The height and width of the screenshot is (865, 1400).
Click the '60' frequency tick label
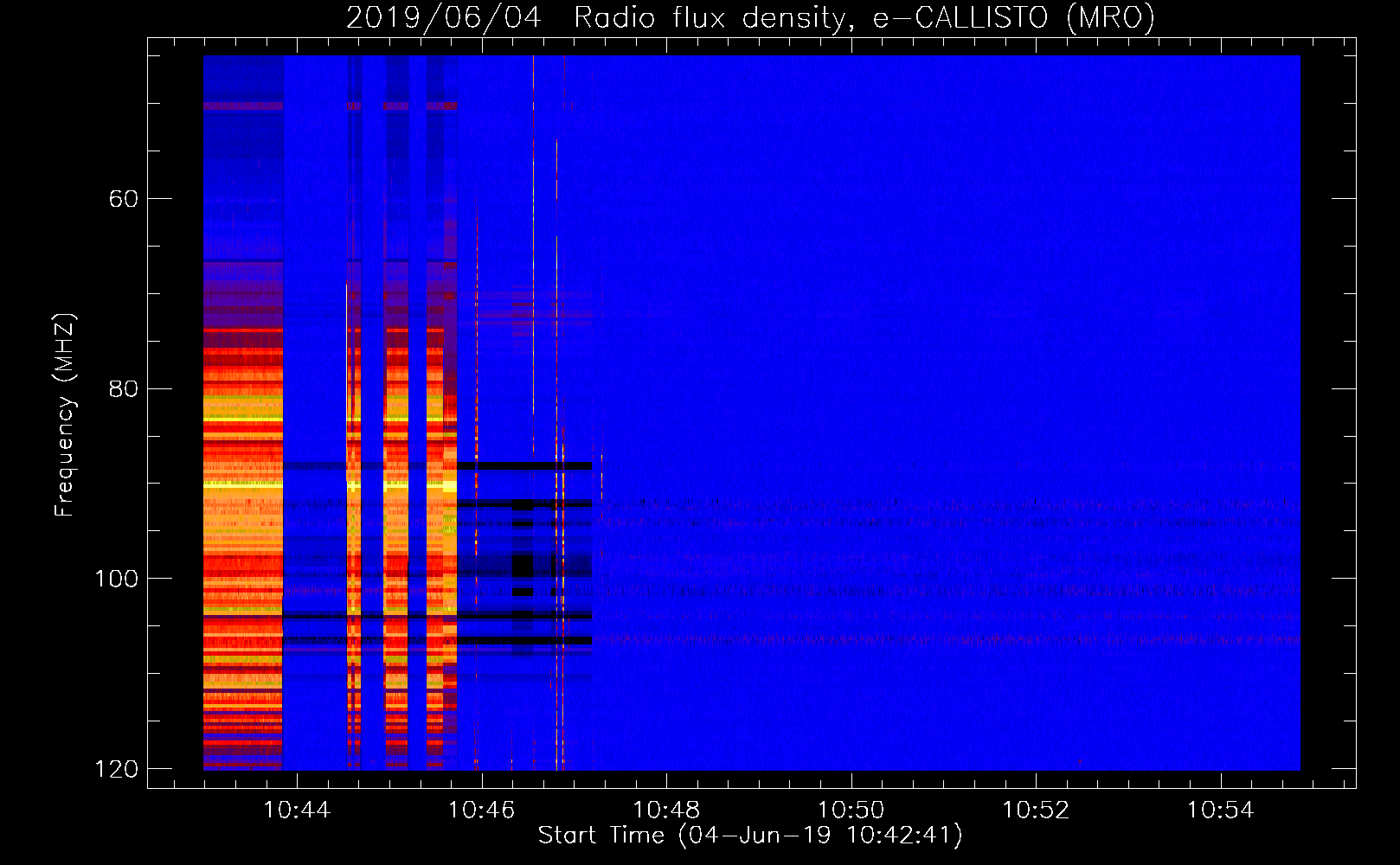[123, 199]
